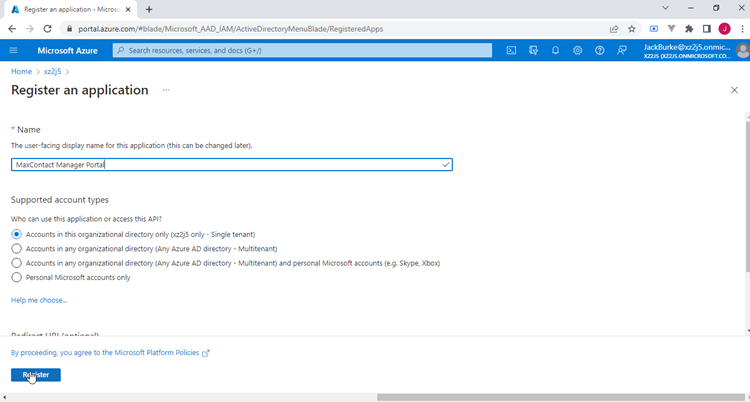
Task: Click the horizontal scrollbar thumb
Action: 560,397
